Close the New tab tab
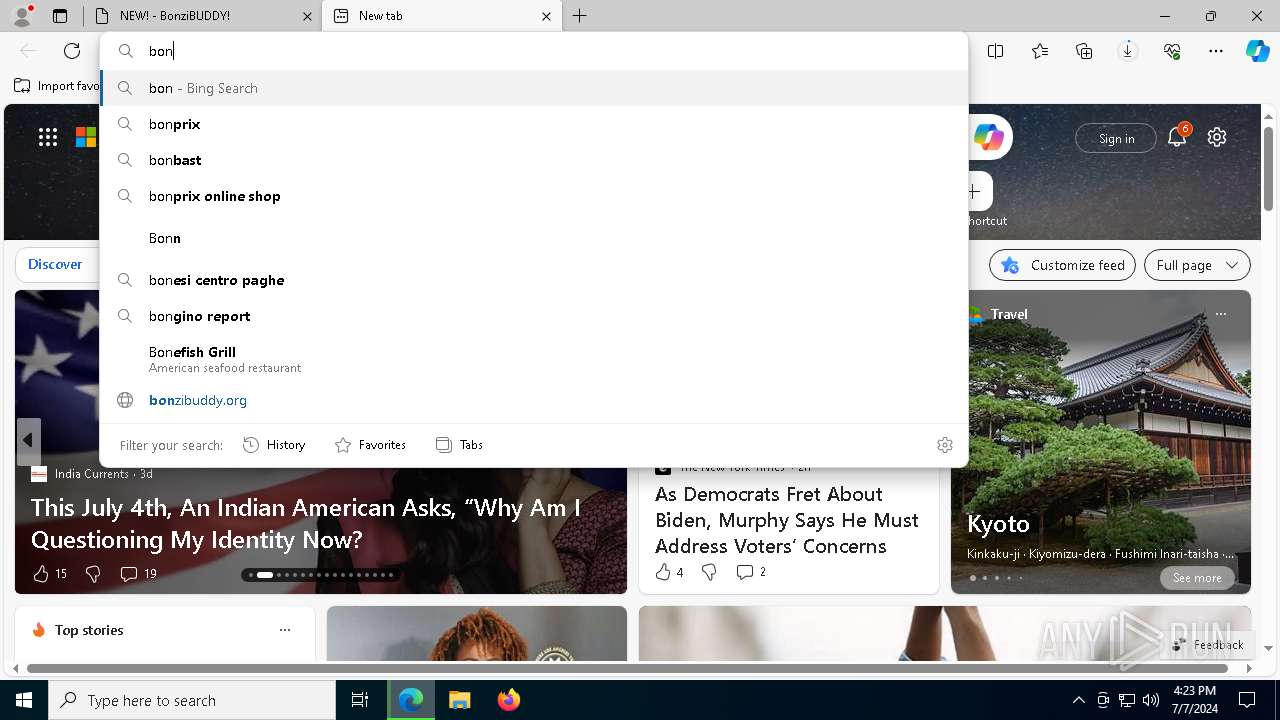 click(x=546, y=16)
